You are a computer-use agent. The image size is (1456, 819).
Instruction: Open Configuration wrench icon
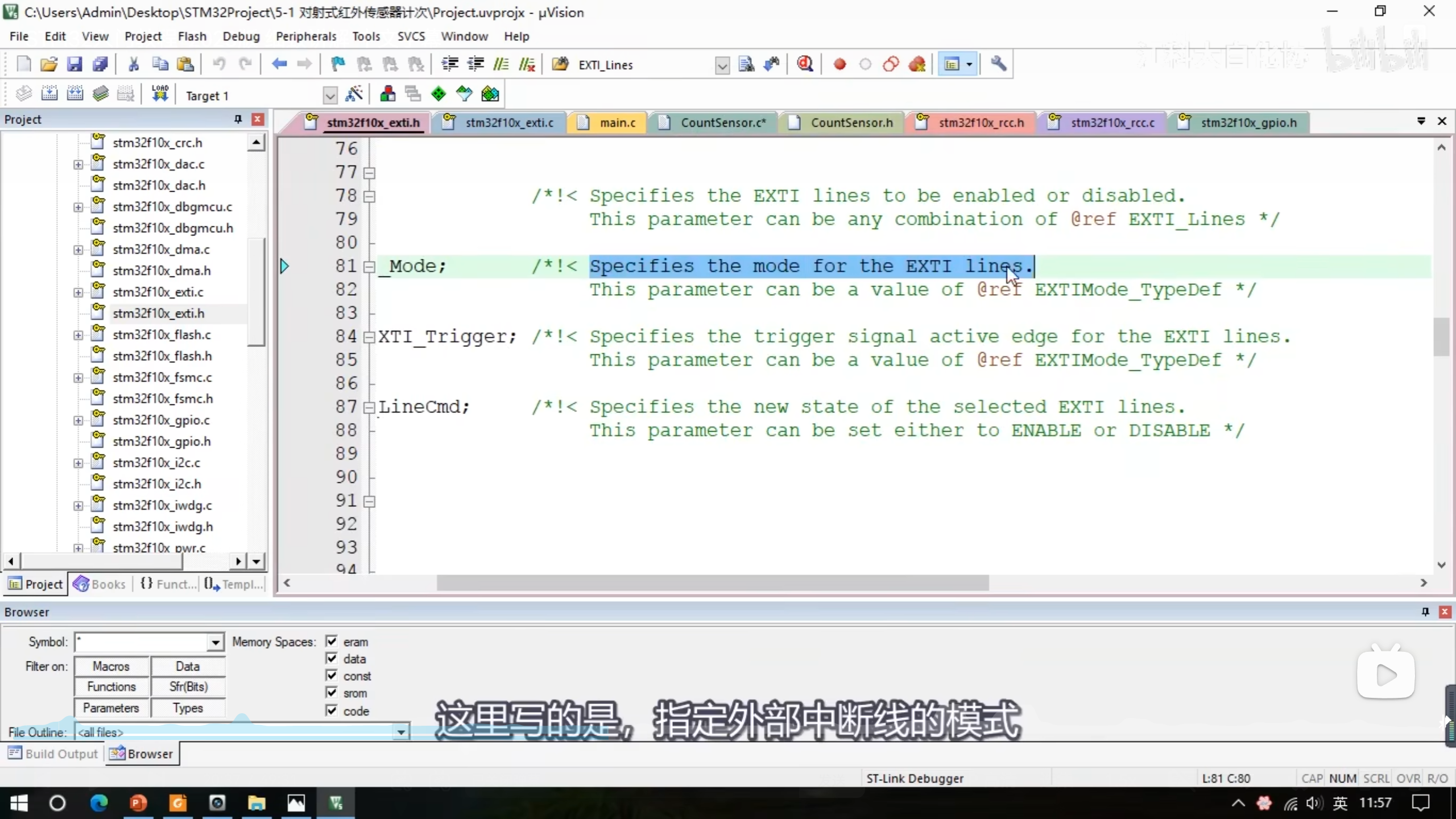pos(998,64)
